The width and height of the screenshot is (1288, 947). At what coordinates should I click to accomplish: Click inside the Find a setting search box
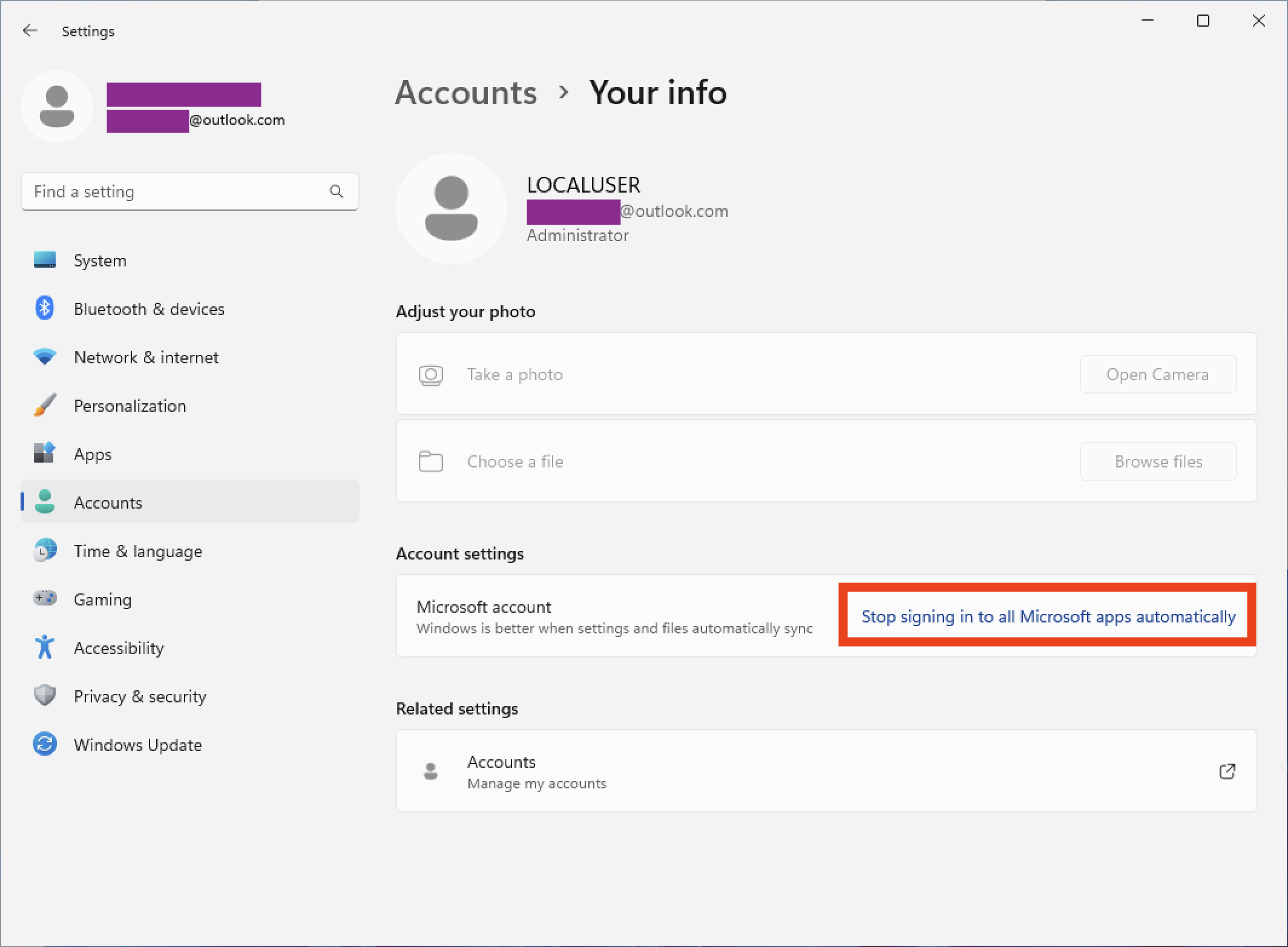click(169, 191)
